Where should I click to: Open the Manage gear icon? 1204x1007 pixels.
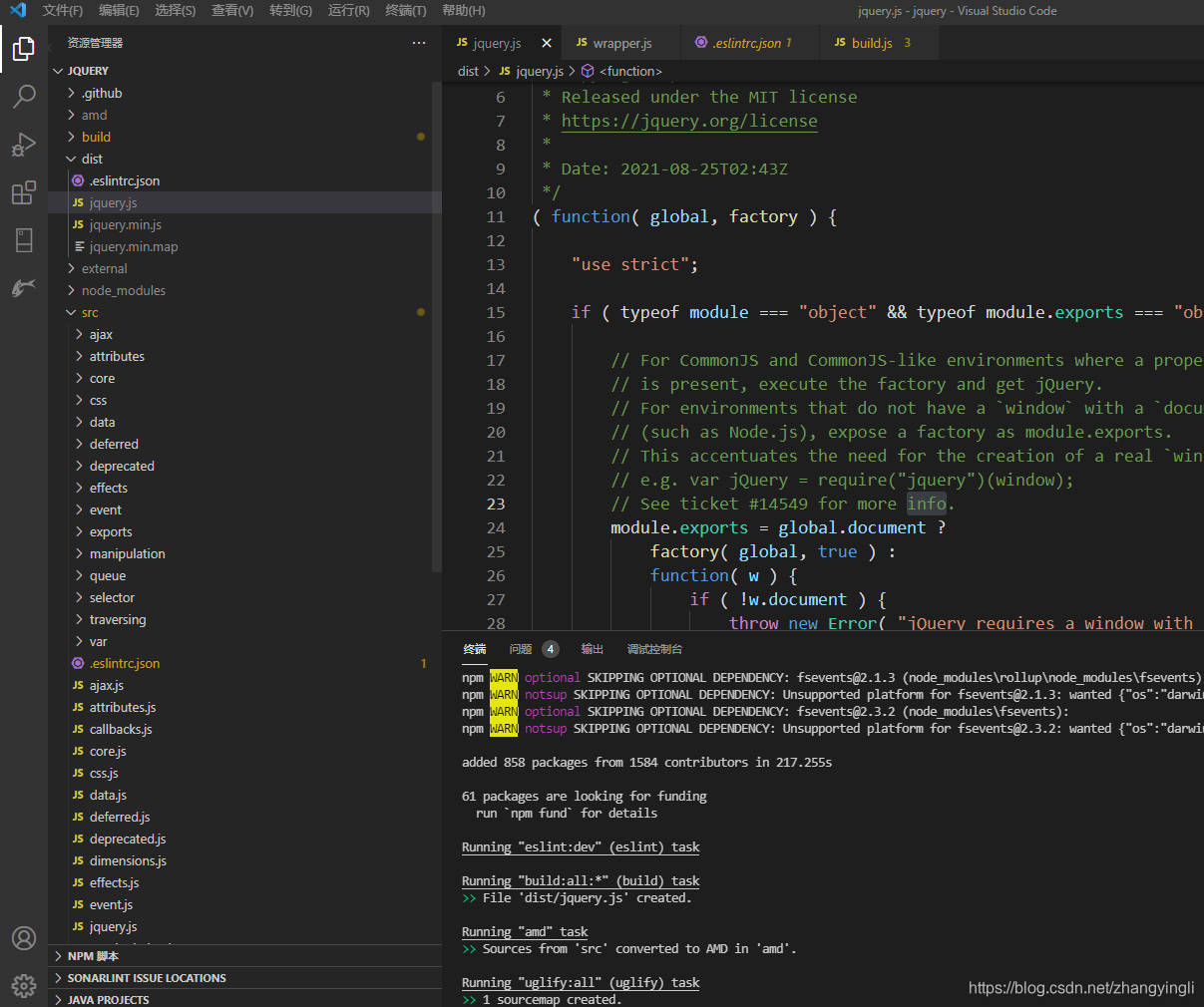24,986
